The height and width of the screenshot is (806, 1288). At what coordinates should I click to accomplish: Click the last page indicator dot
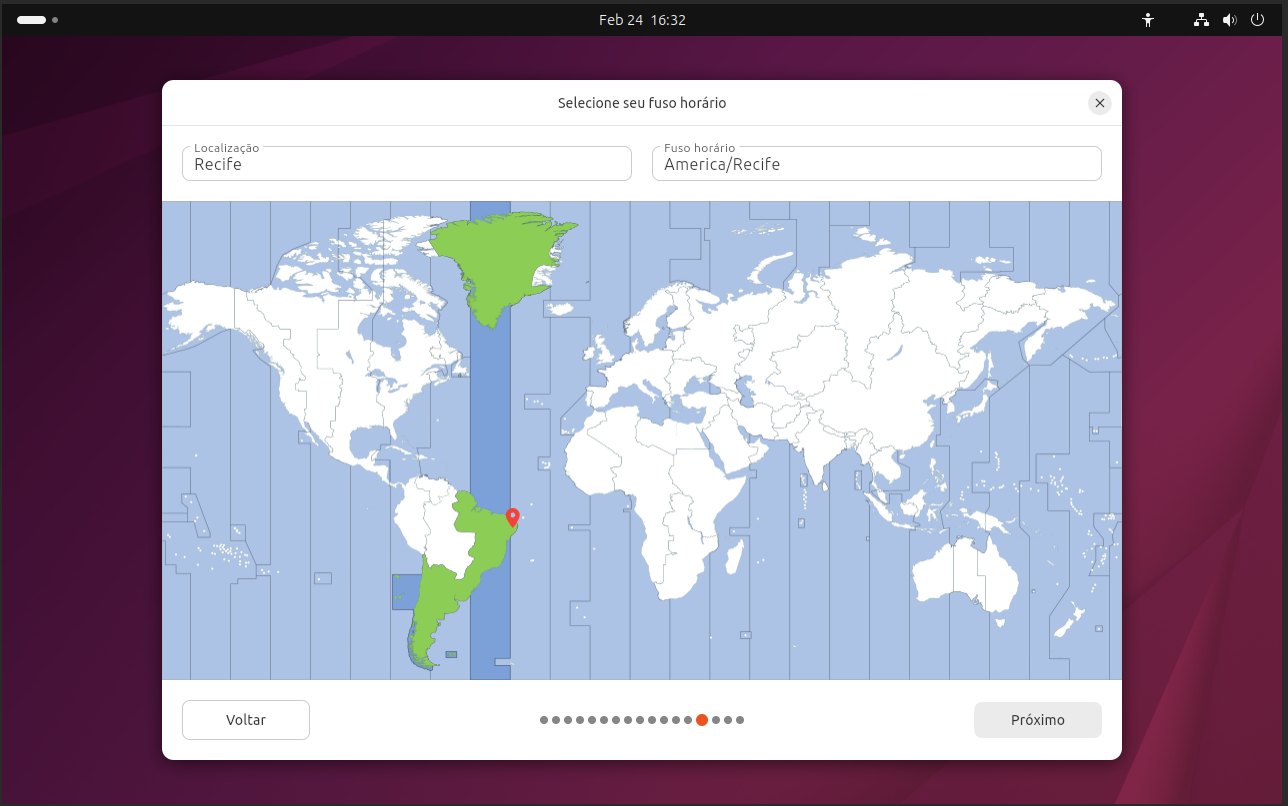tap(740, 720)
